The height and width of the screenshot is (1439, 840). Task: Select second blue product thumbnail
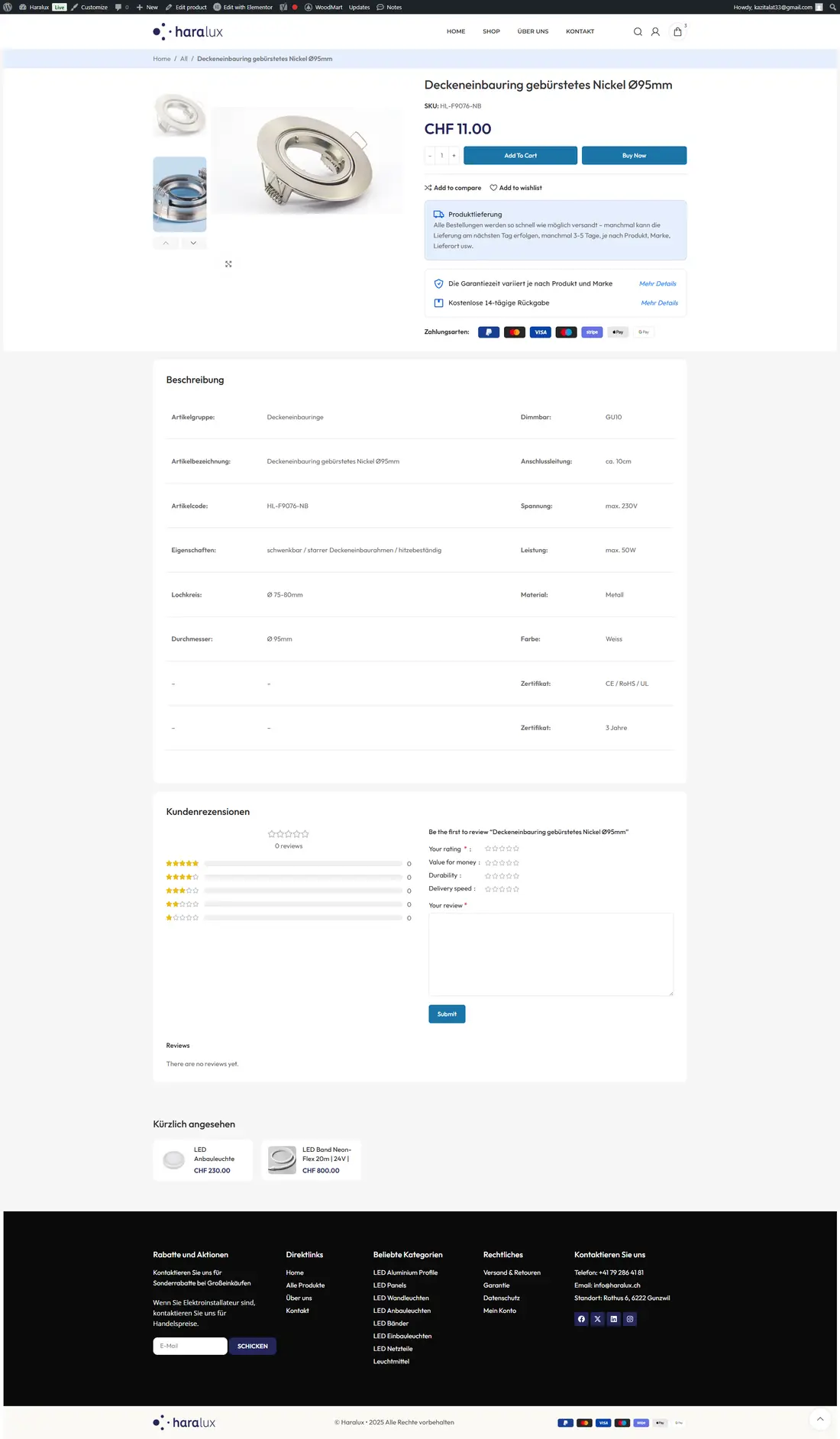(x=179, y=194)
